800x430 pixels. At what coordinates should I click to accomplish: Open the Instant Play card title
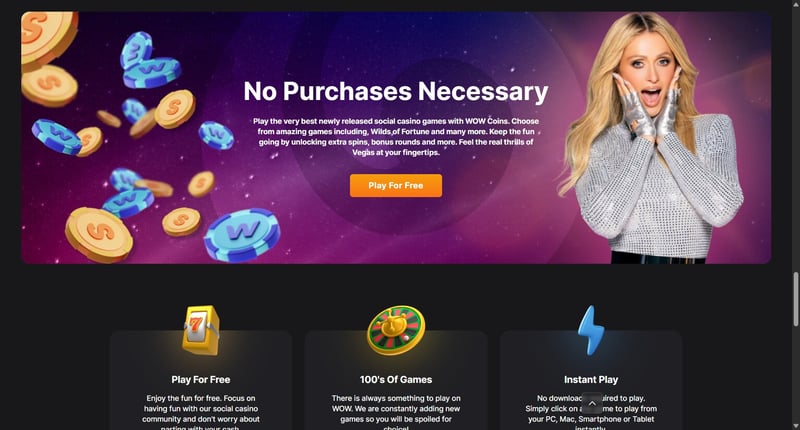591,380
